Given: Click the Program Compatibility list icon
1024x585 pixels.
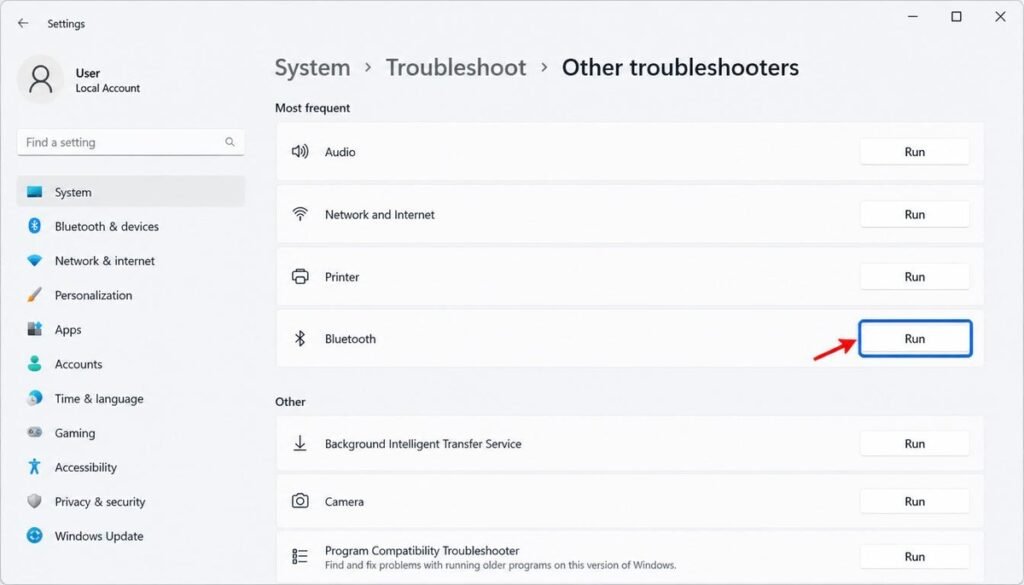Looking at the screenshot, I should (x=300, y=556).
